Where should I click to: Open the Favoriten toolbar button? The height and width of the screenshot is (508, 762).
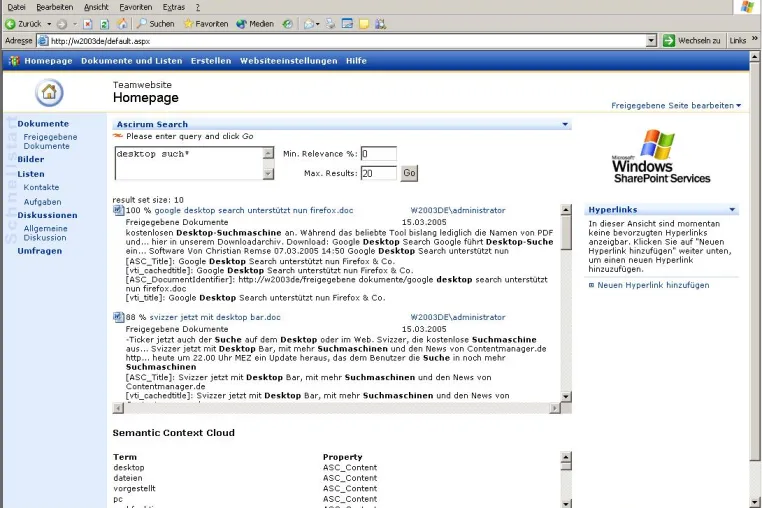tap(206, 24)
